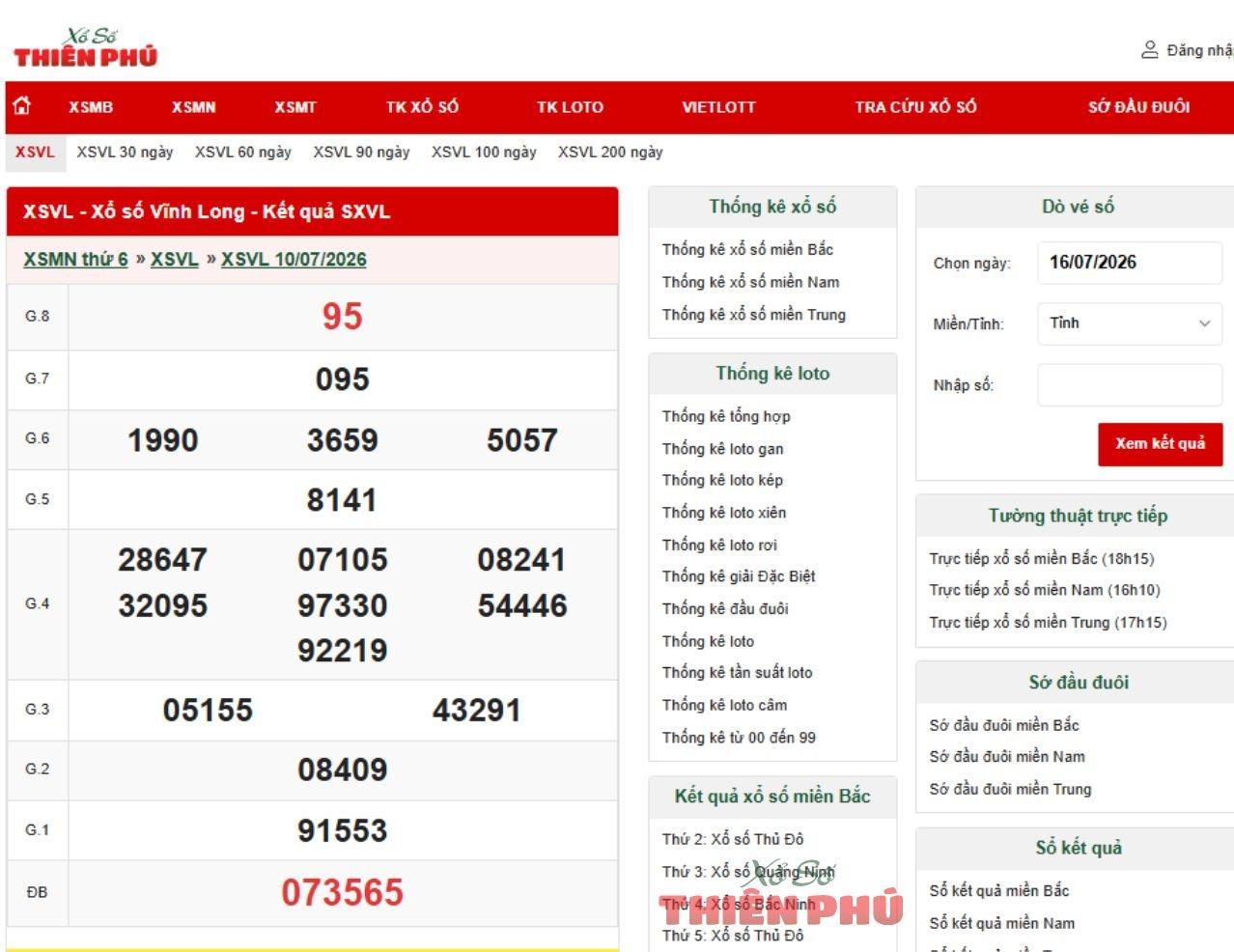Click the ĐB prize number 073565
Viewport: 1234px width, 952px height.
coord(343,892)
